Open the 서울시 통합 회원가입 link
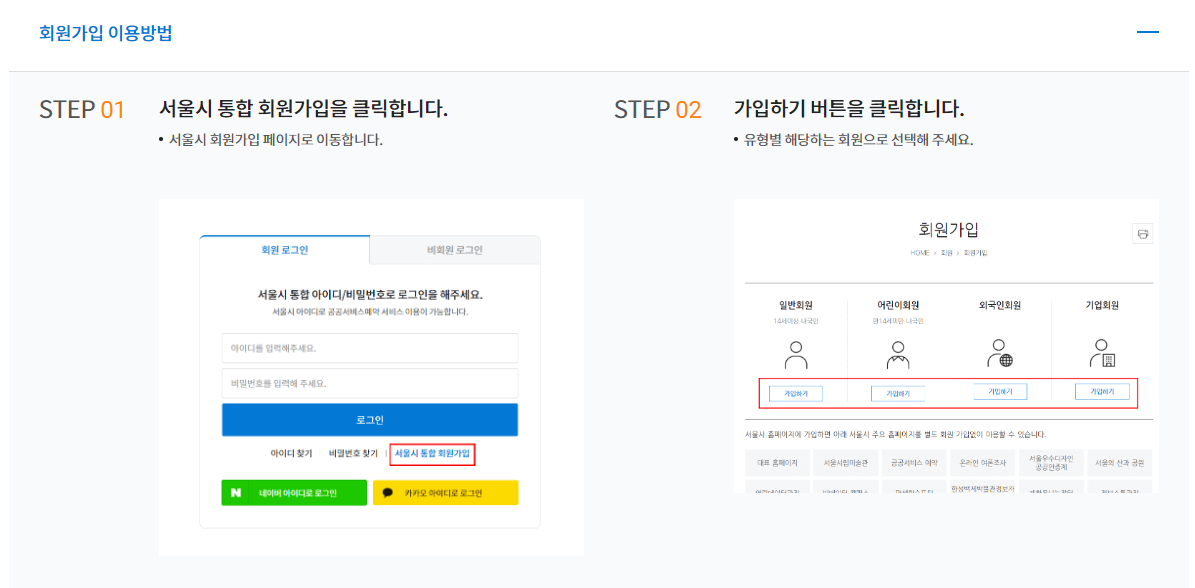 [x=434, y=452]
